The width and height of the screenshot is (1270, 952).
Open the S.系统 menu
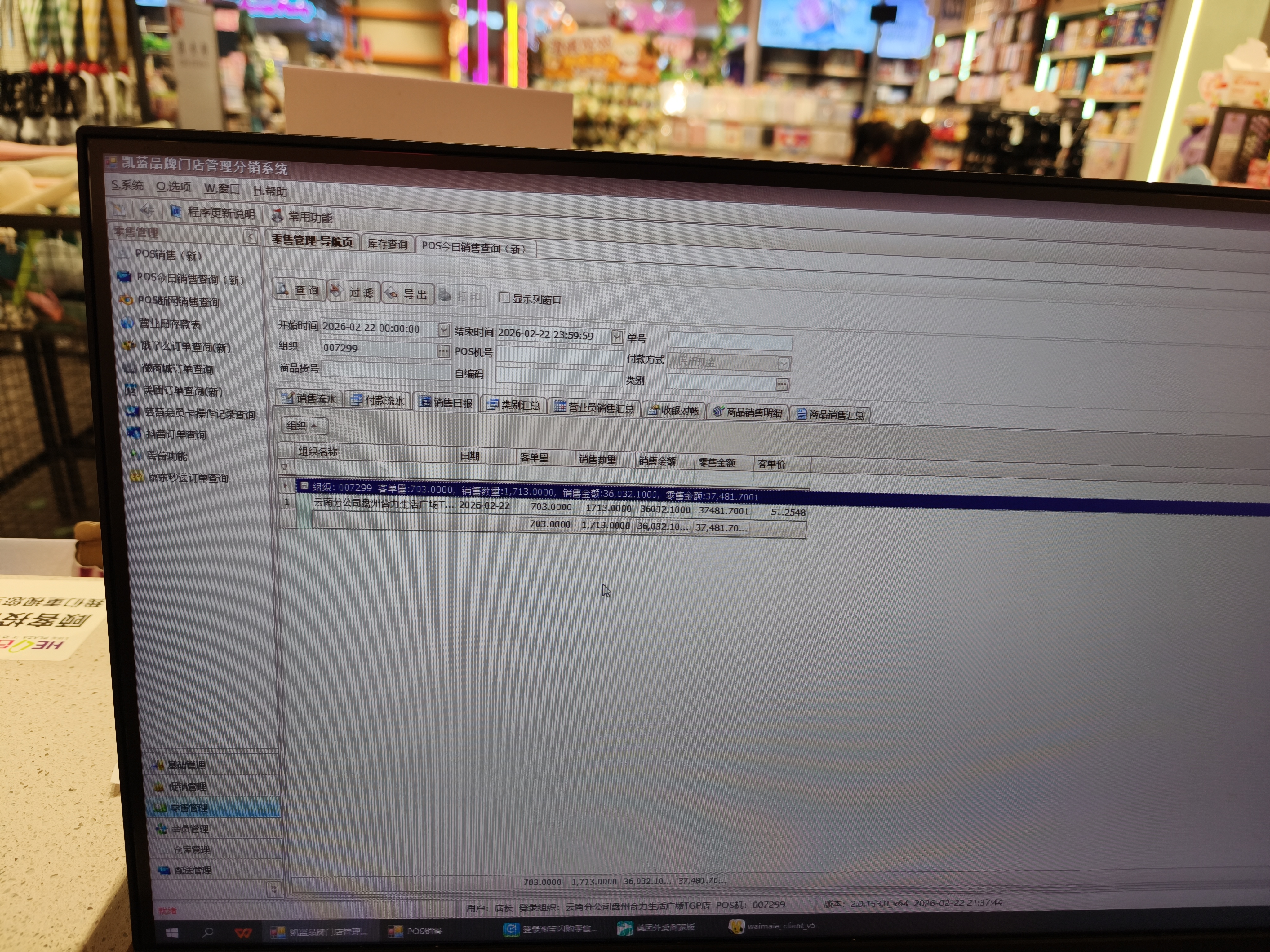[127, 185]
